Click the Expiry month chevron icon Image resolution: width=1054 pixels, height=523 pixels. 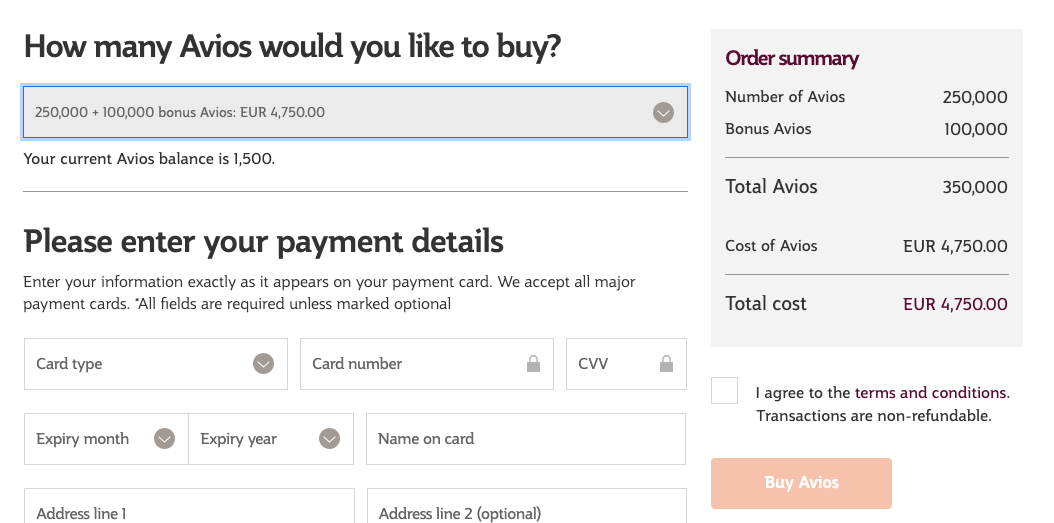[164, 439]
